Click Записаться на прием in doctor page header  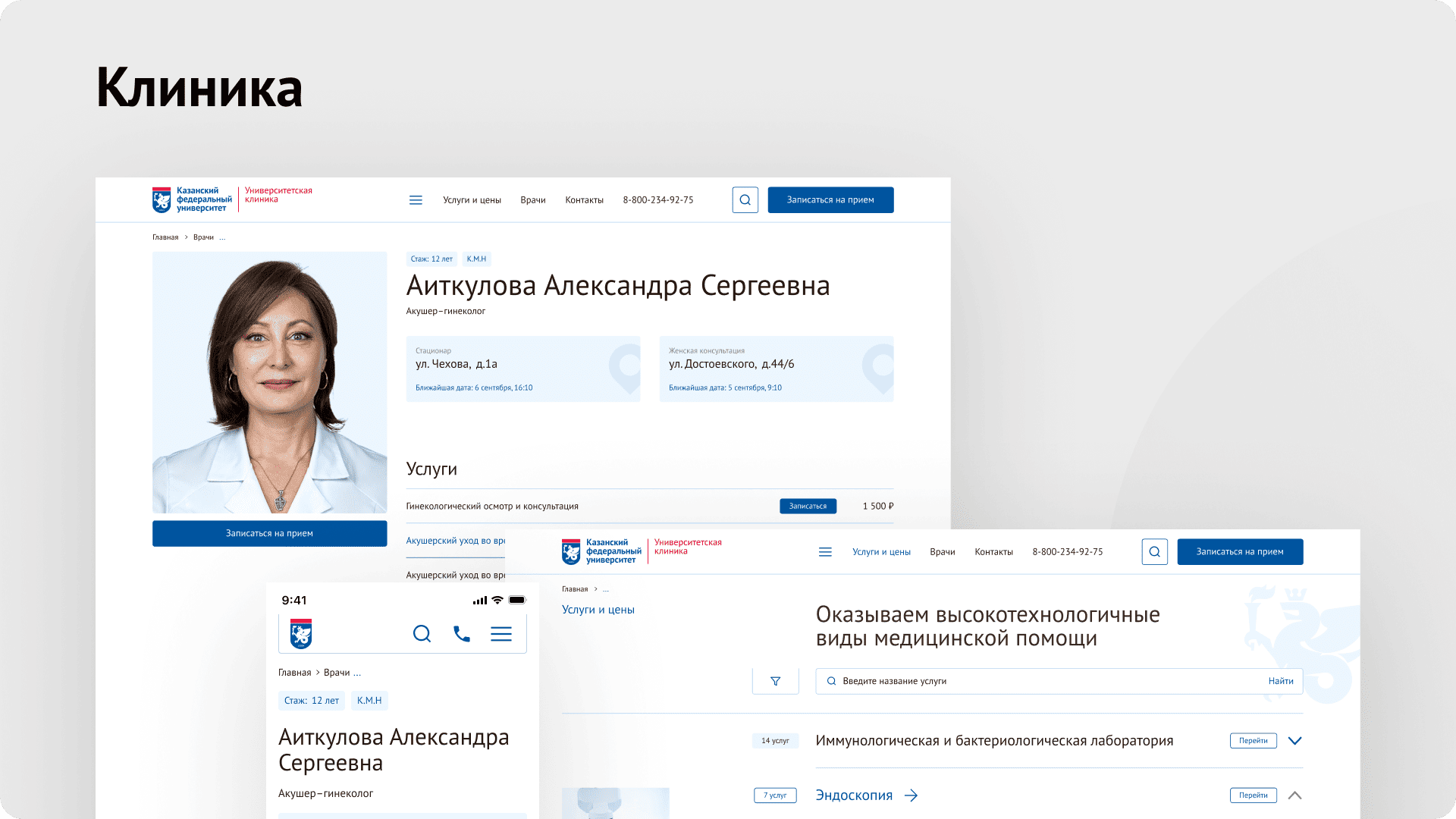830,200
